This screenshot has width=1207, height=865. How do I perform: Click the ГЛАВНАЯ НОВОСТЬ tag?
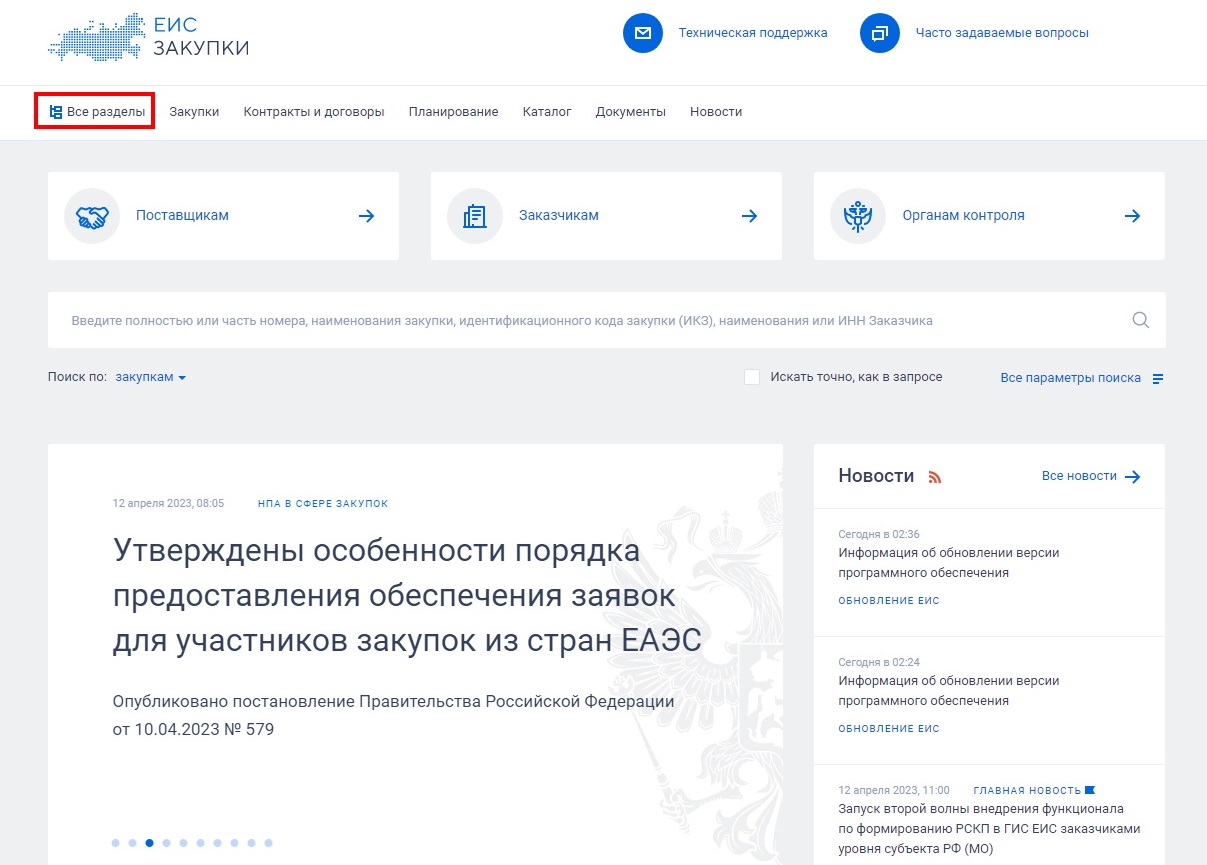[1027, 790]
